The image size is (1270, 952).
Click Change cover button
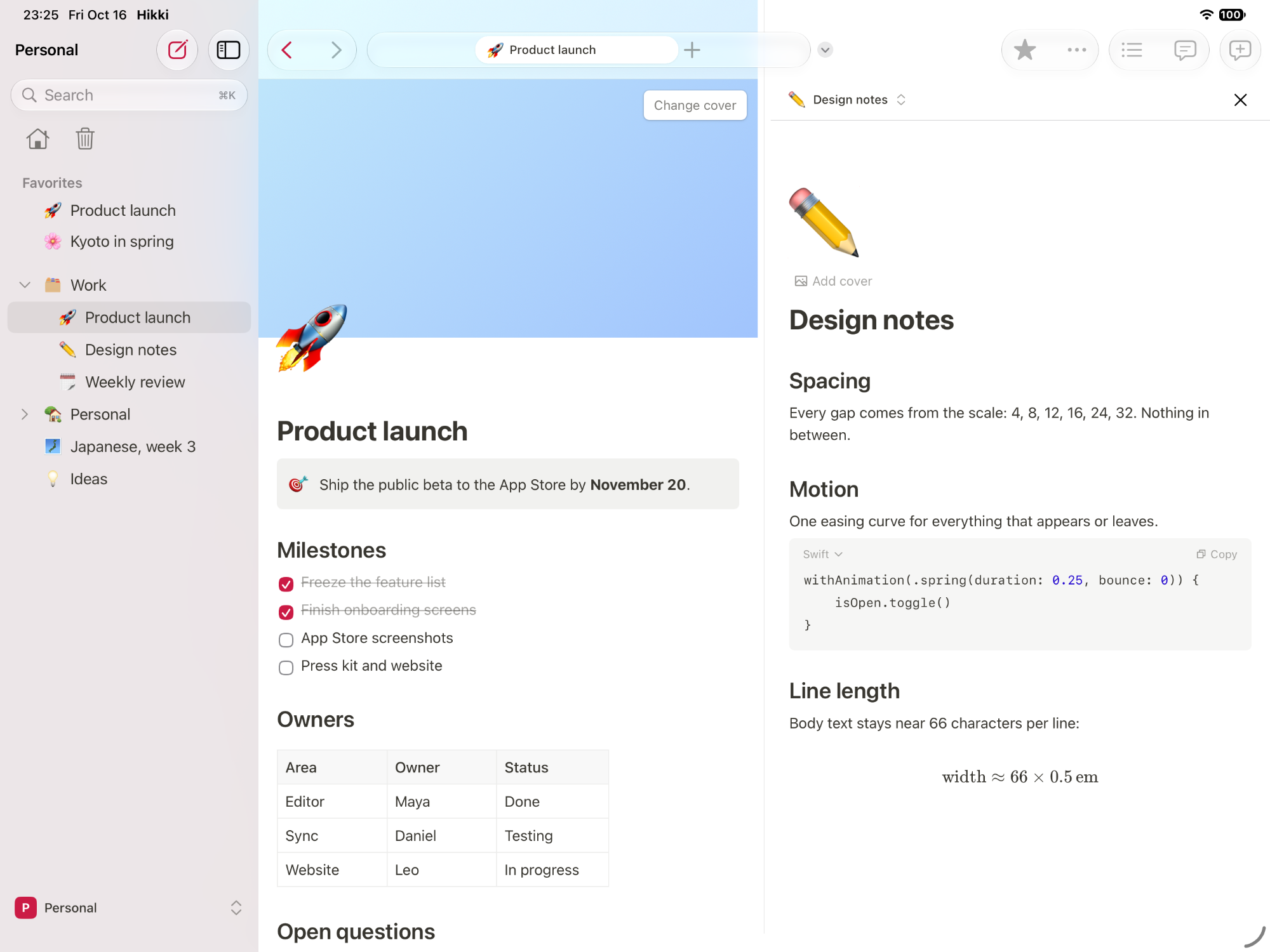[695, 105]
